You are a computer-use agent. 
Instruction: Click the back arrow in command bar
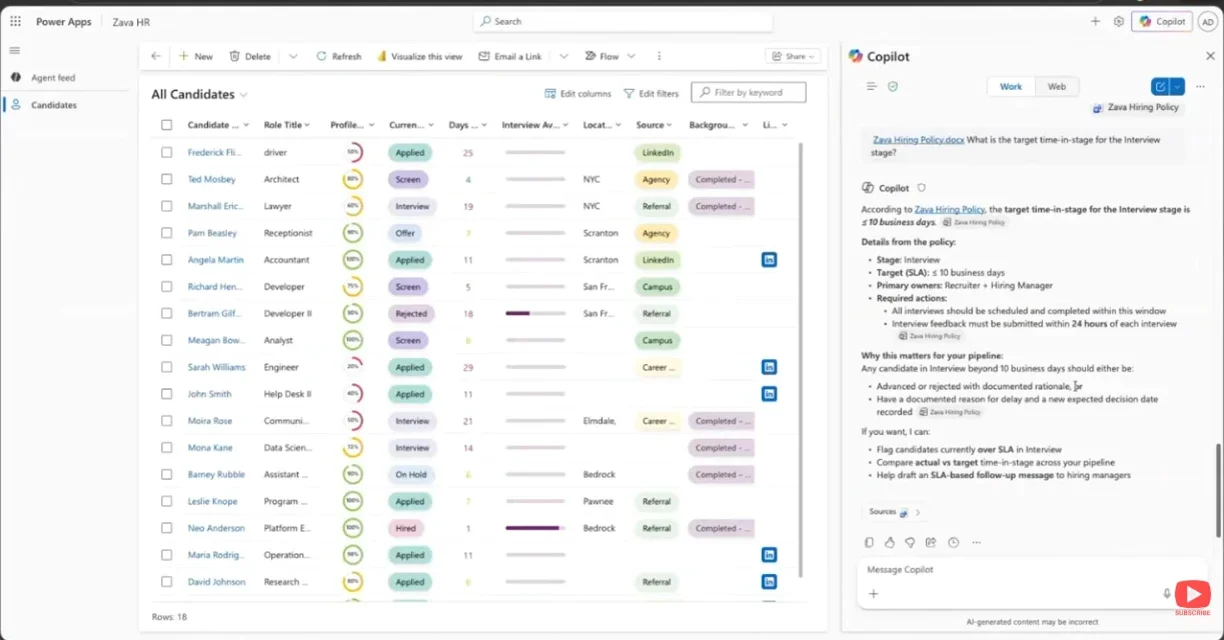pos(156,56)
